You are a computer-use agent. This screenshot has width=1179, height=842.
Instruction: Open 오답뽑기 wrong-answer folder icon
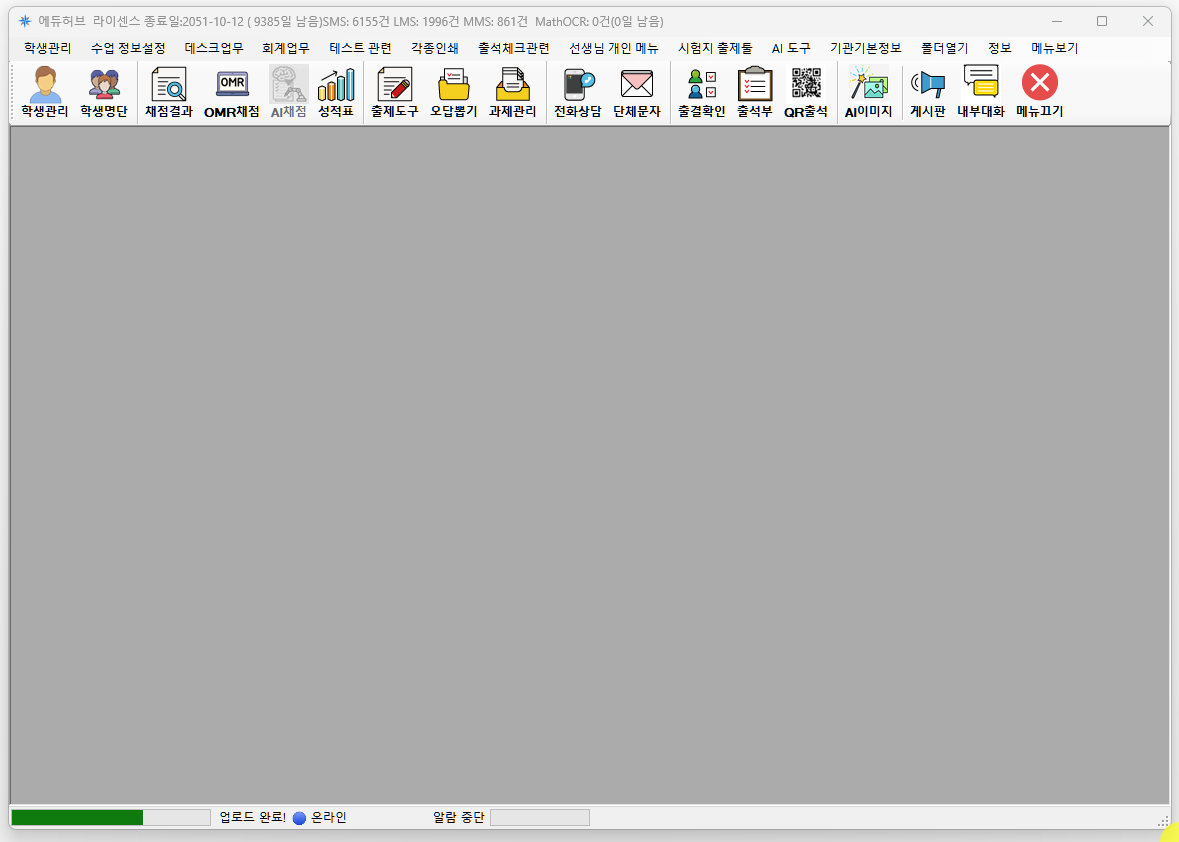tap(454, 92)
